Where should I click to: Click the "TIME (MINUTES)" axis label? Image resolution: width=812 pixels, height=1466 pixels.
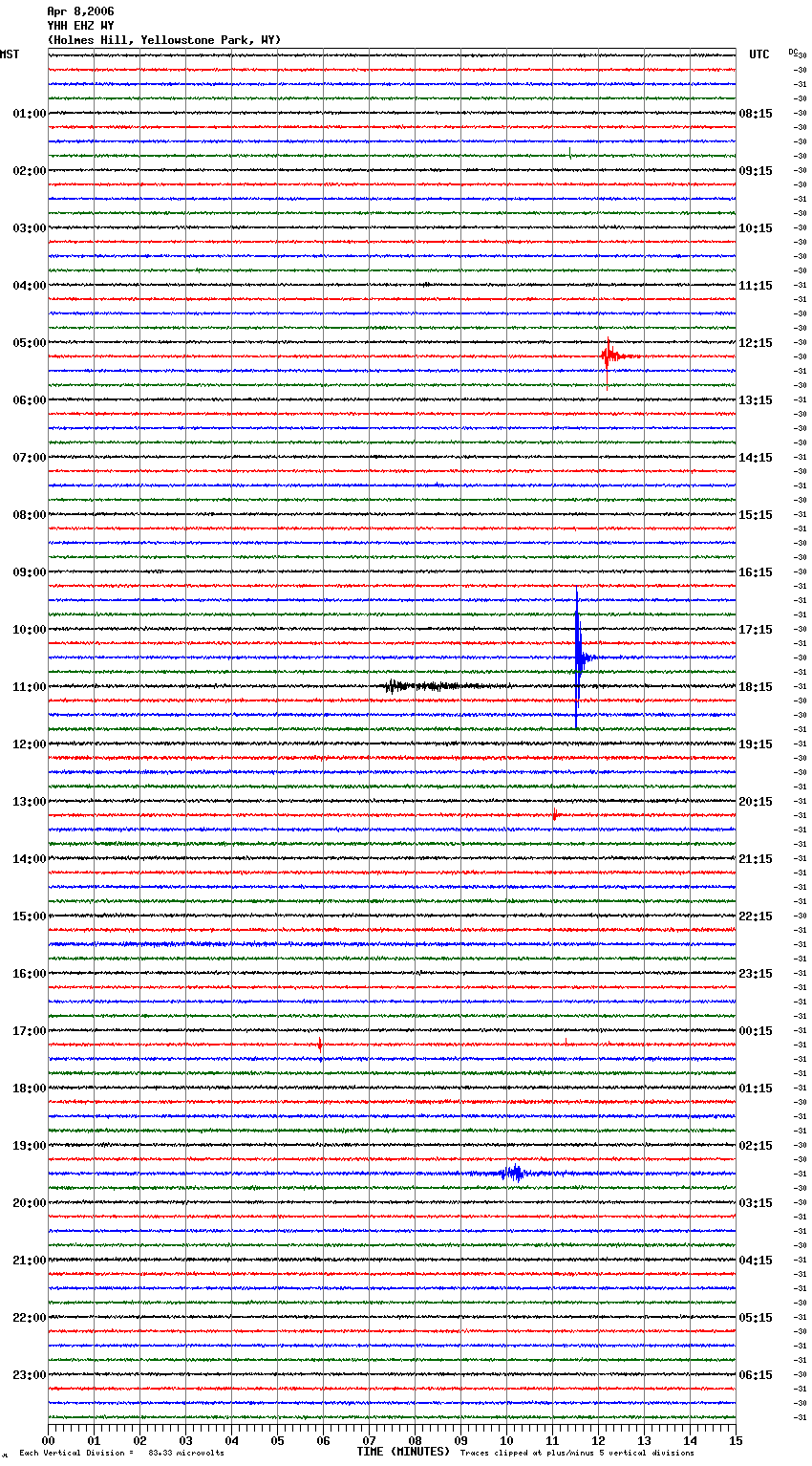[x=403, y=1452]
